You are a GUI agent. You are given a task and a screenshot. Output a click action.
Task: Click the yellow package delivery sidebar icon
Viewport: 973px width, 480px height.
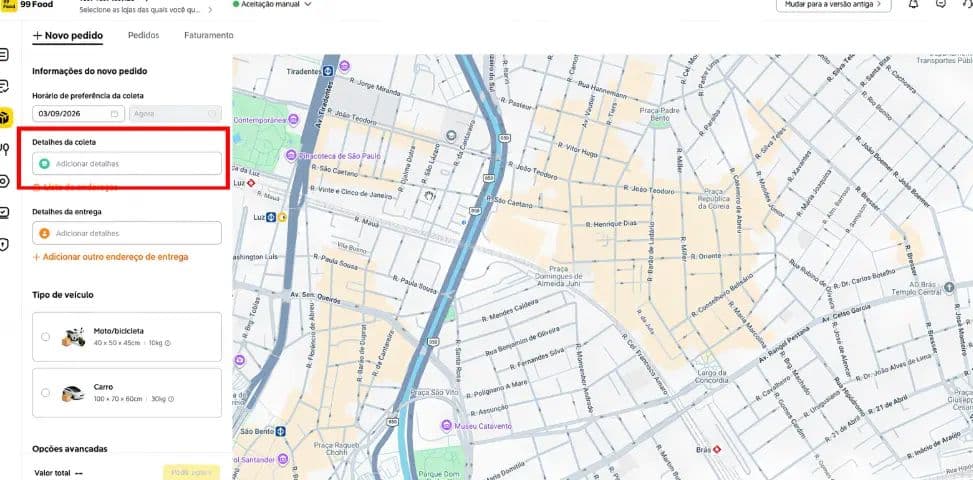coord(5,117)
